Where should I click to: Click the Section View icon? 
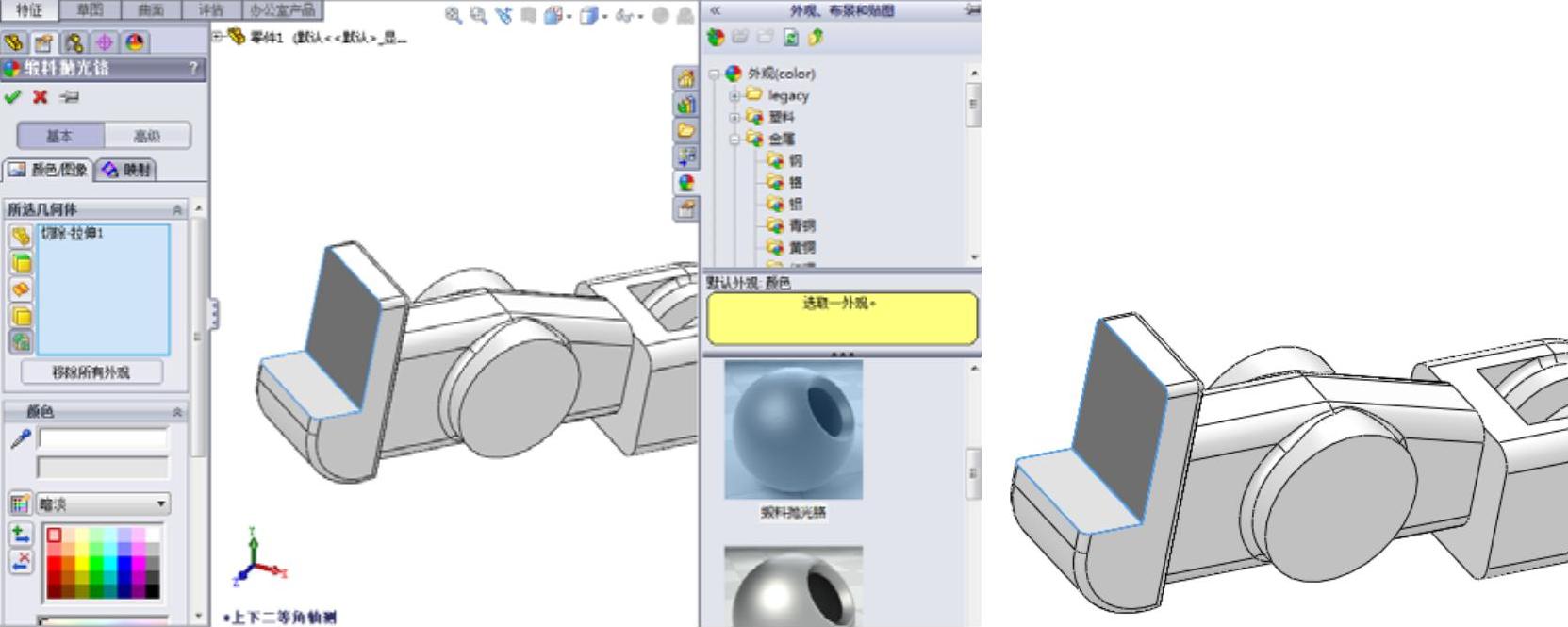[529, 14]
